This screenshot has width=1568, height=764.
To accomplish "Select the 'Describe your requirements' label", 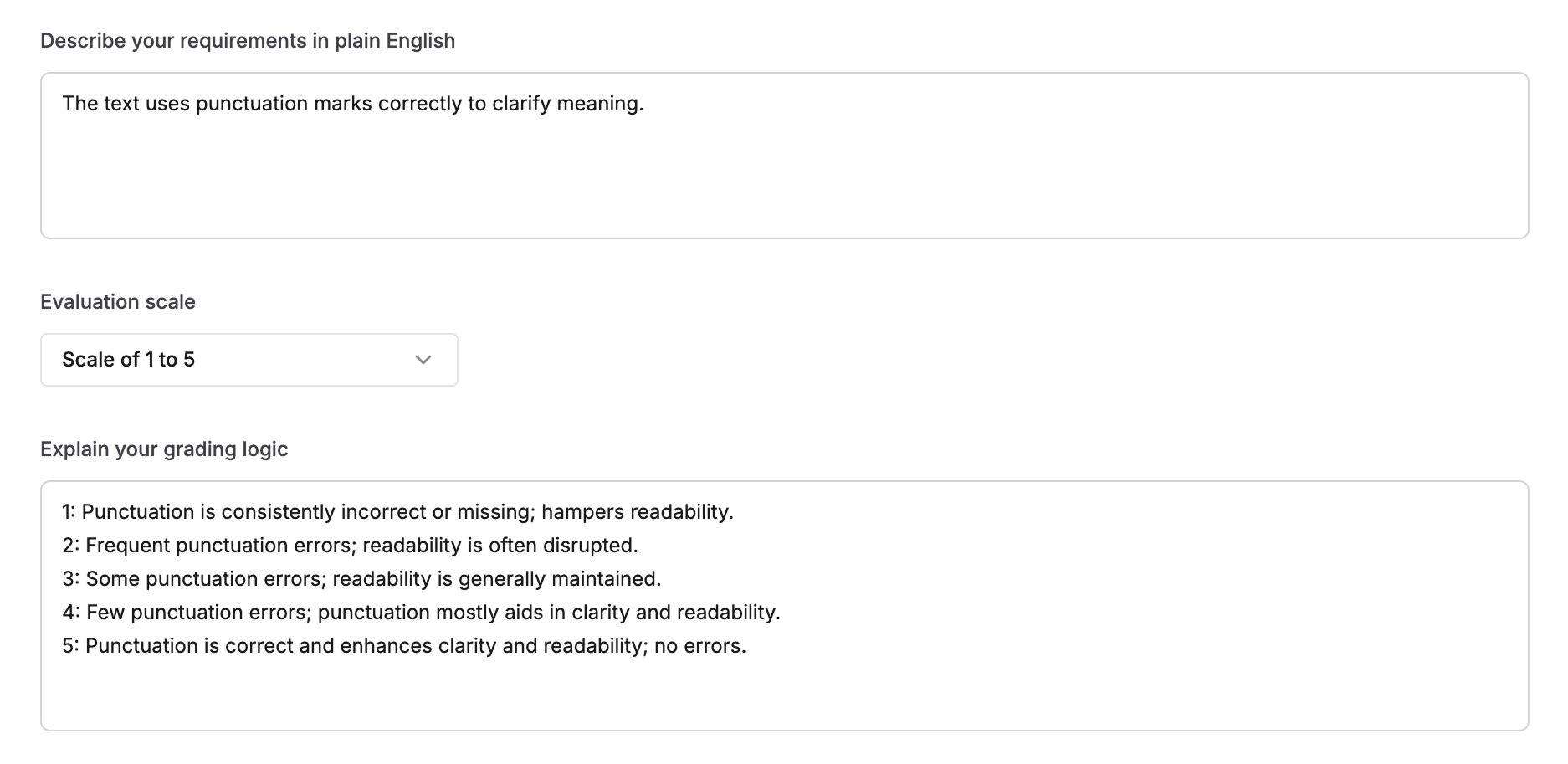I will pos(248,39).
